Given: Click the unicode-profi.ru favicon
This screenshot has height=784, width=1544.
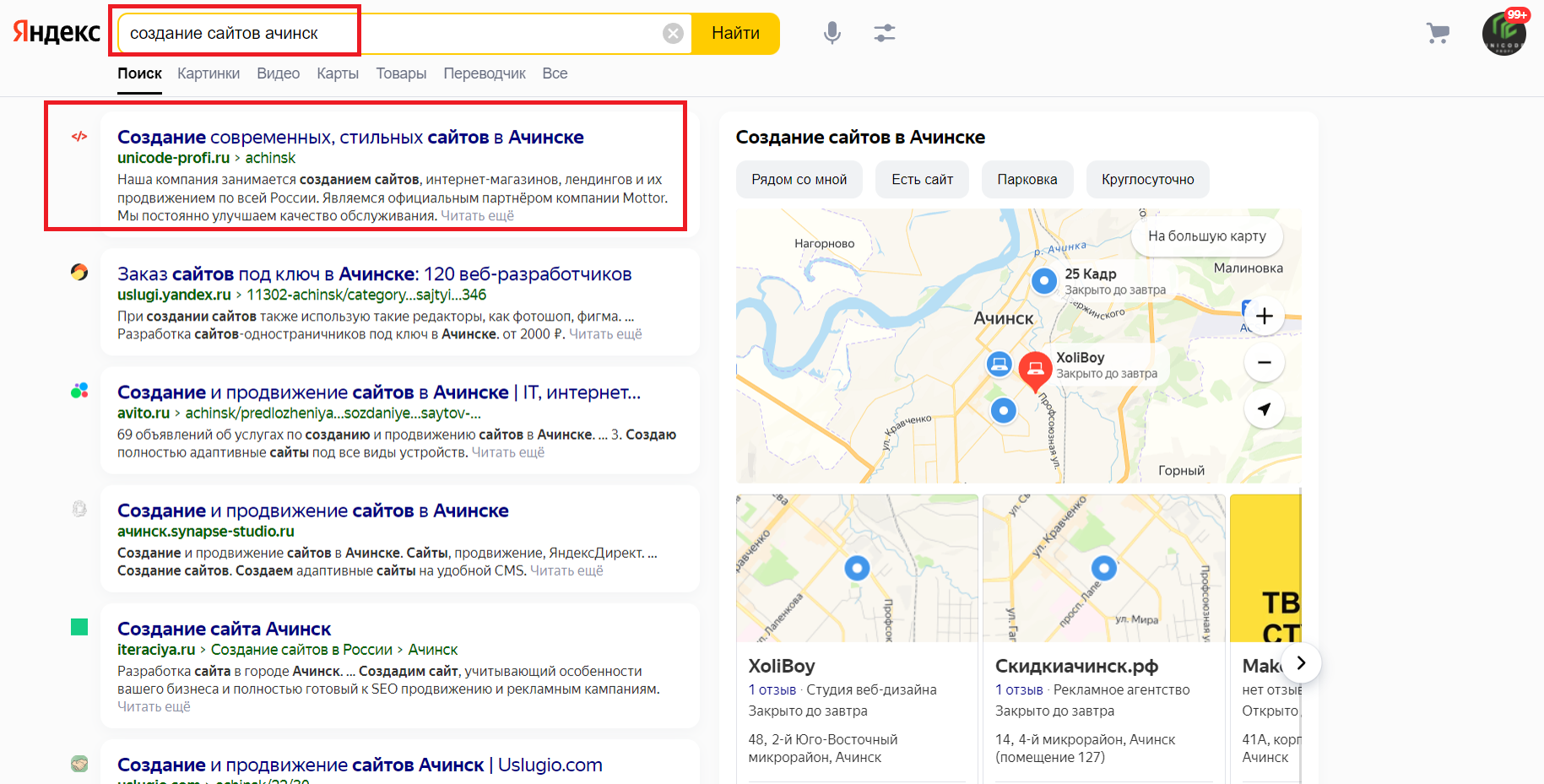Looking at the screenshot, I should pyautogui.click(x=79, y=136).
